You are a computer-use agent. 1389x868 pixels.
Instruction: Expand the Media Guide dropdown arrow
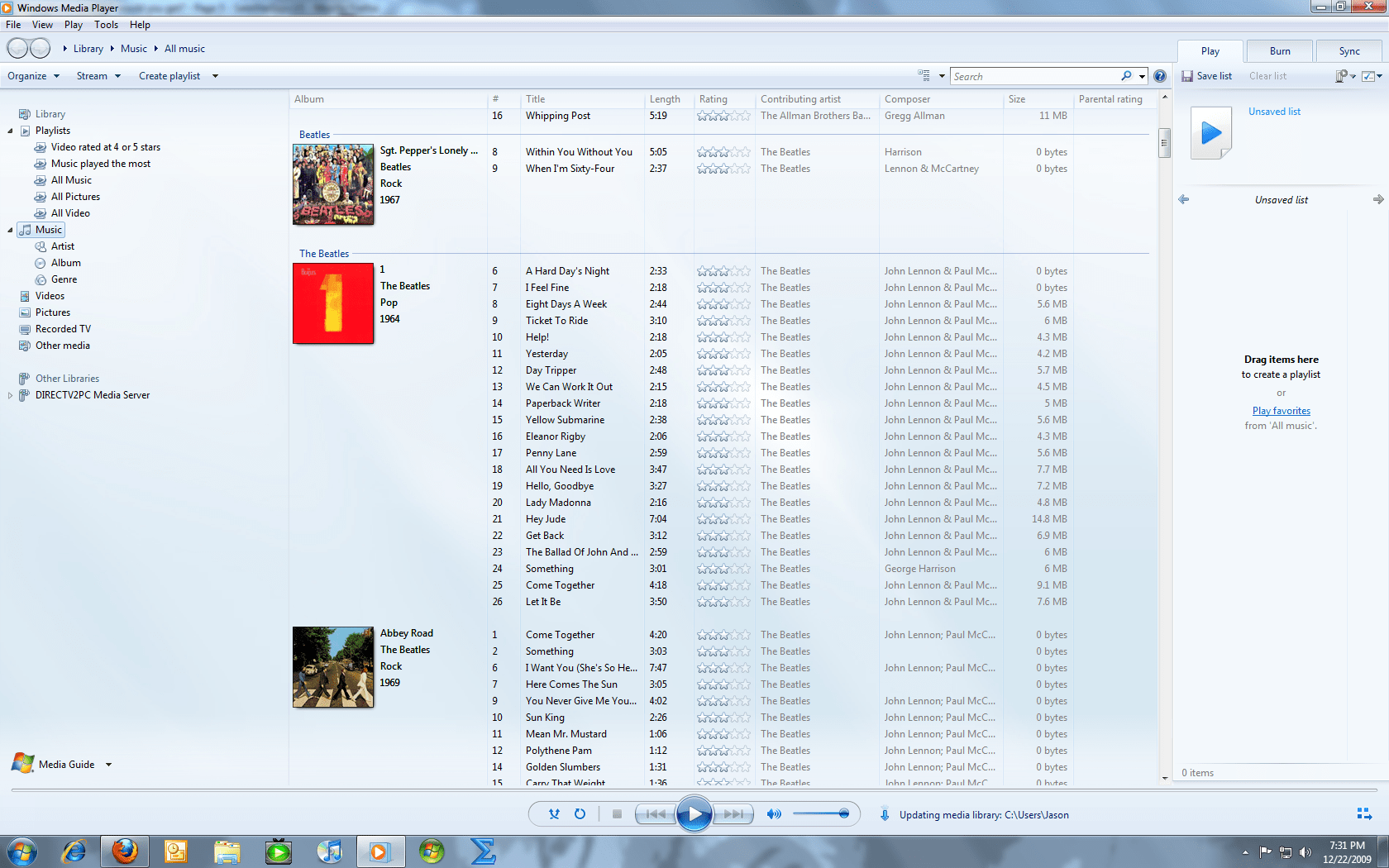(108, 765)
